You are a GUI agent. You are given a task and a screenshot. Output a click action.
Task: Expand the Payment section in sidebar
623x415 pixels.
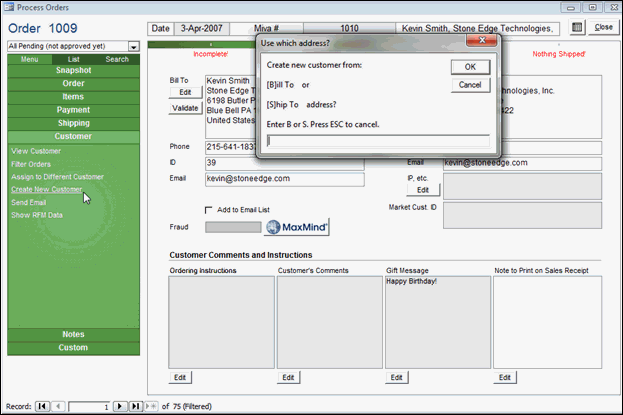point(72,110)
